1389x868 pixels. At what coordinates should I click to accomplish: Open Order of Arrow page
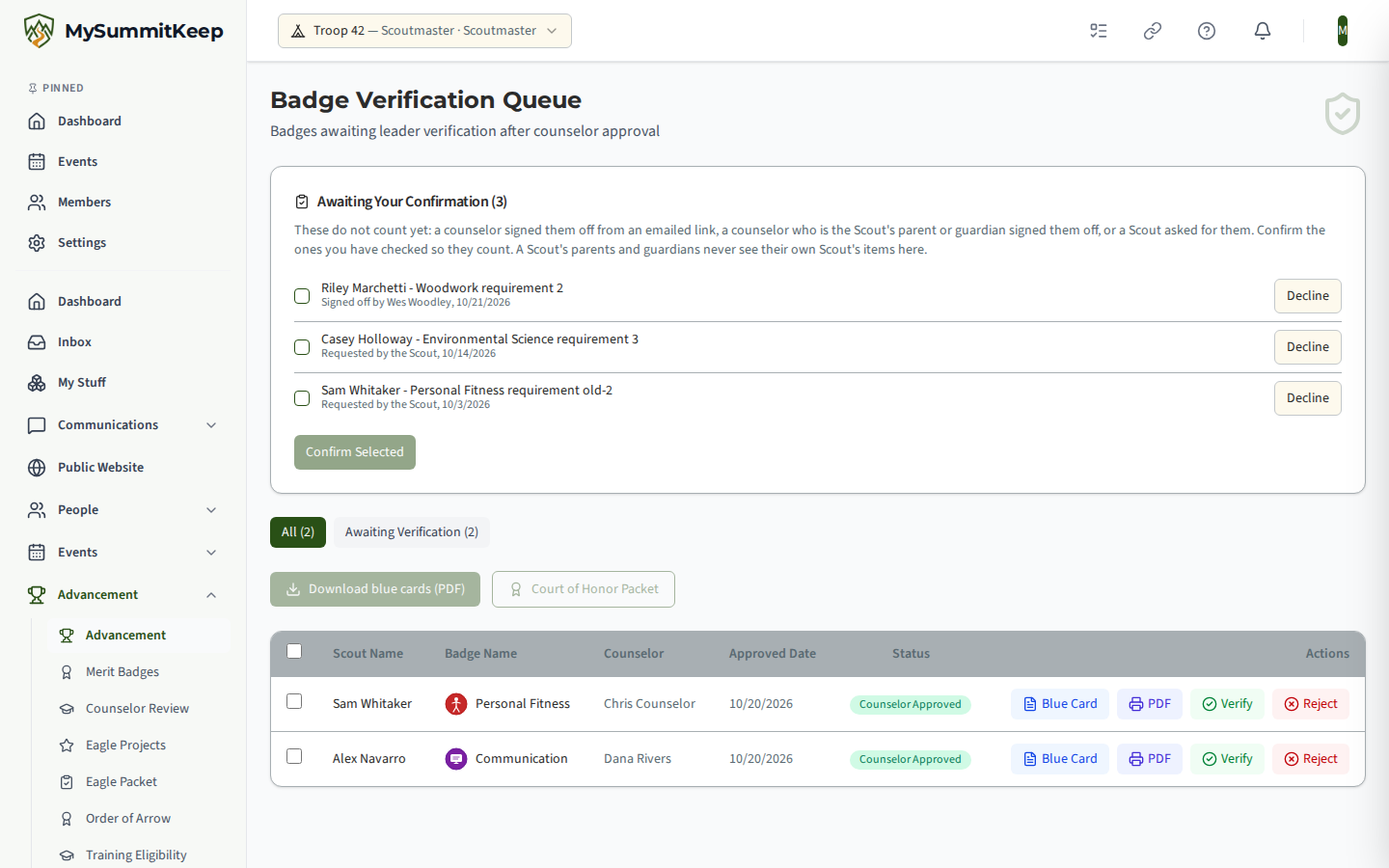139,819
